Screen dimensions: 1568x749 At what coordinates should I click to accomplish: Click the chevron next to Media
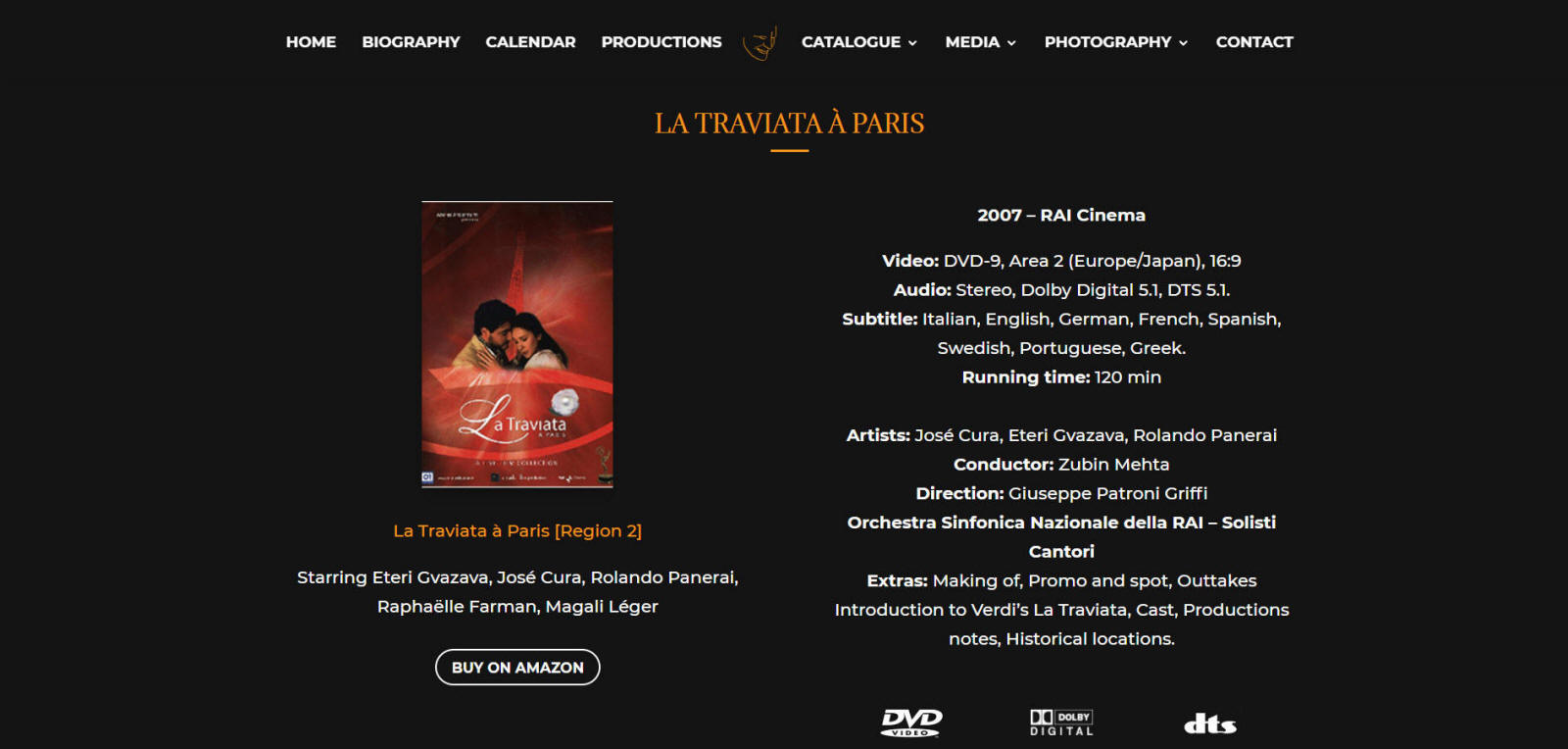pos(1011,43)
